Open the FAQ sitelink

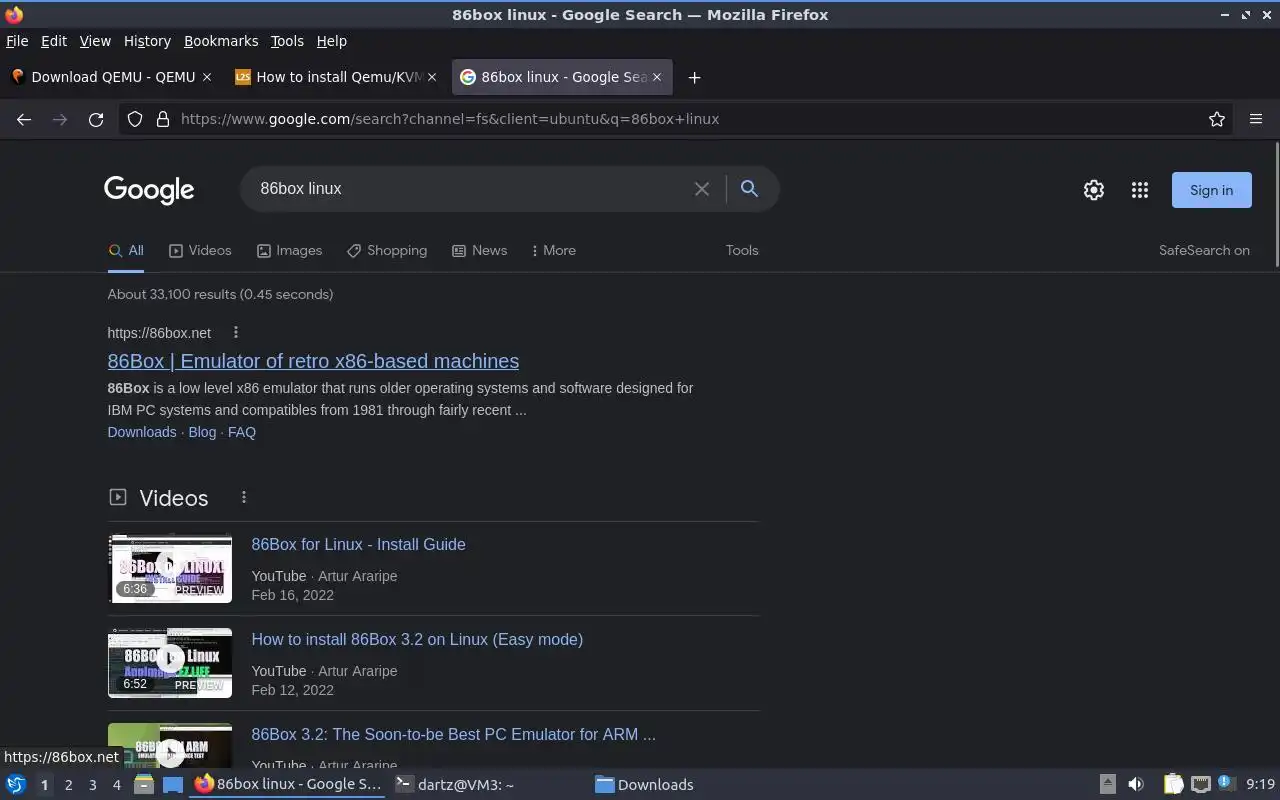(x=242, y=432)
